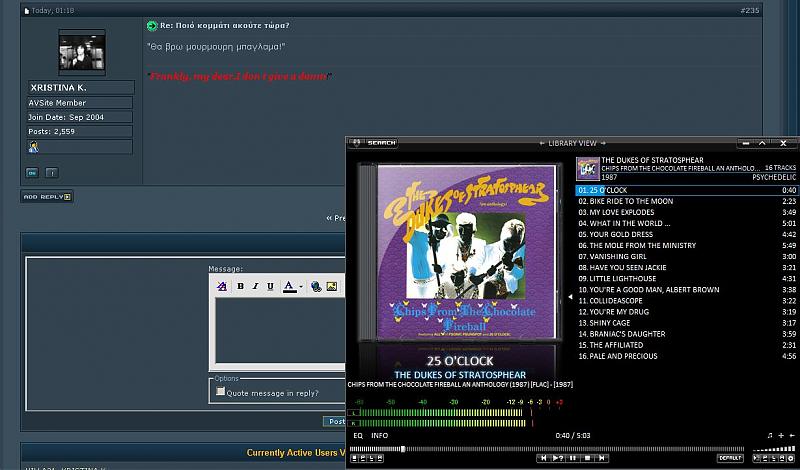Click the round gear icon at player's bottom right
The image size is (800, 470).
(x=791, y=458)
